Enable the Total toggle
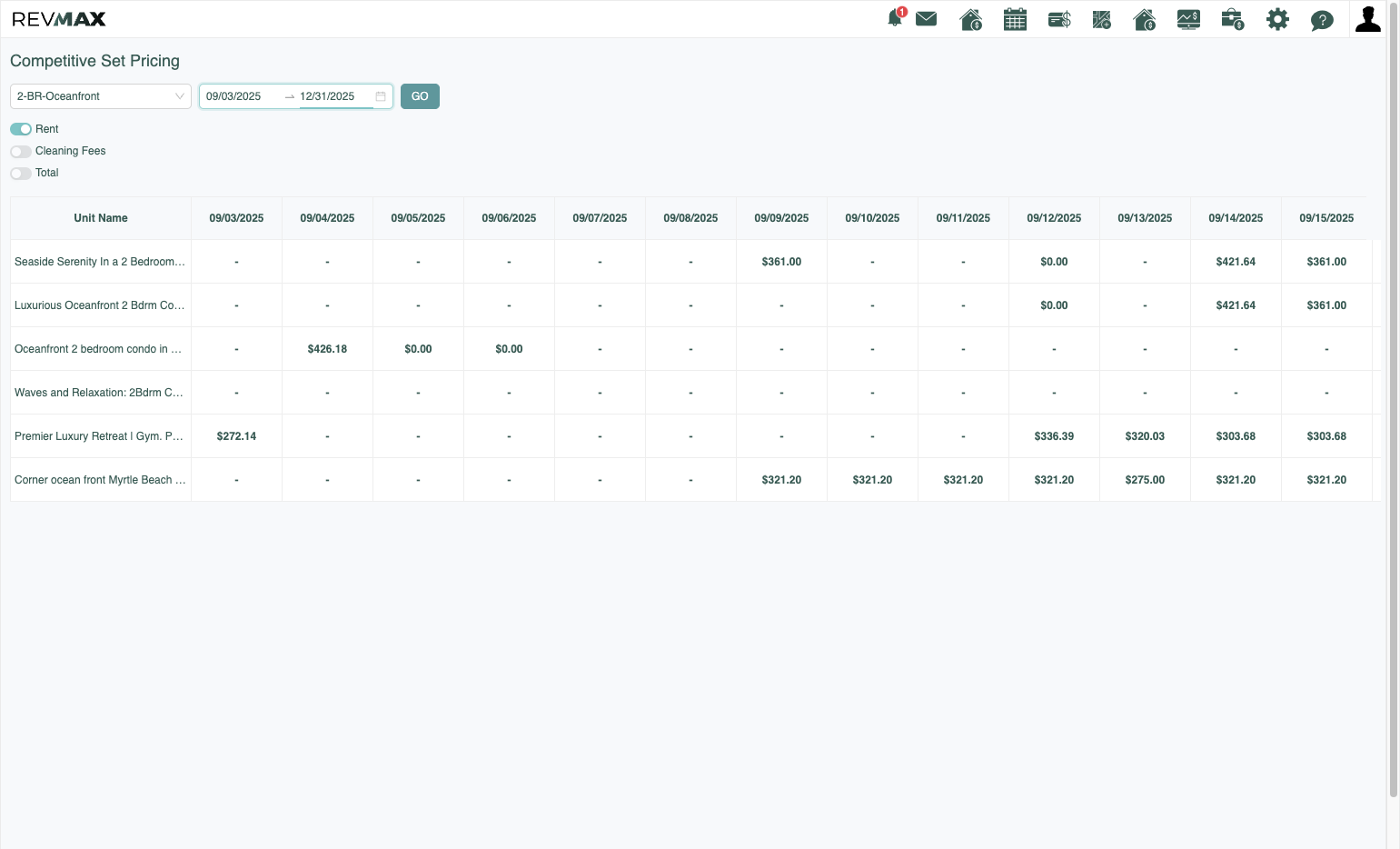This screenshot has width=1400, height=849. pyautogui.click(x=21, y=173)
